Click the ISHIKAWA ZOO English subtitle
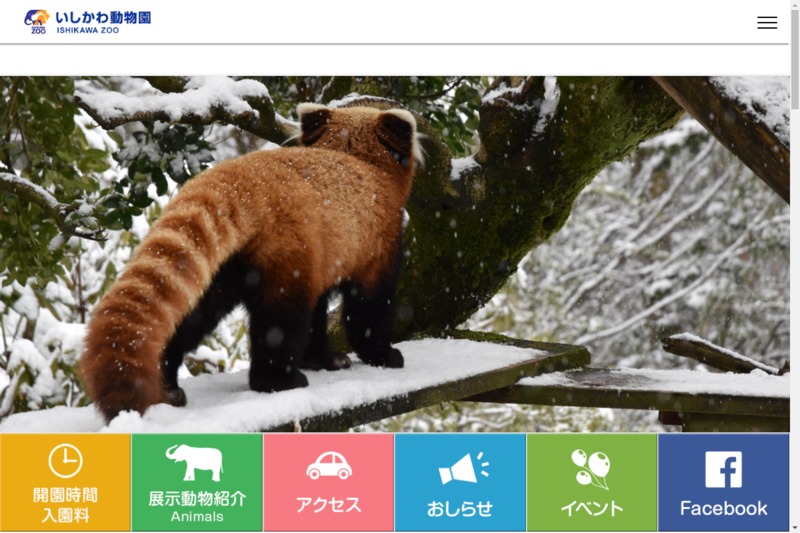Viewport: 800px width, 533px height. (x=88, y=31)
